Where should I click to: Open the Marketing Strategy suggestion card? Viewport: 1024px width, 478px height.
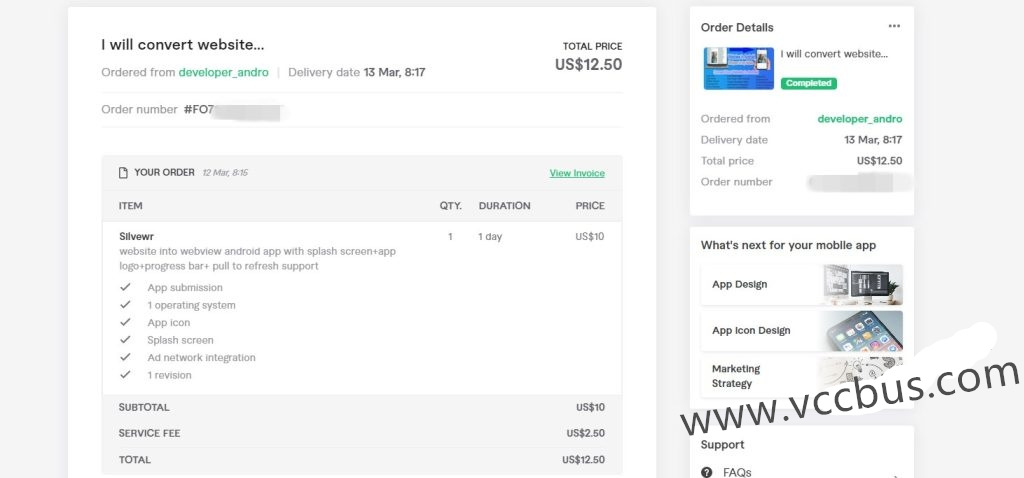tap(801, 376)
